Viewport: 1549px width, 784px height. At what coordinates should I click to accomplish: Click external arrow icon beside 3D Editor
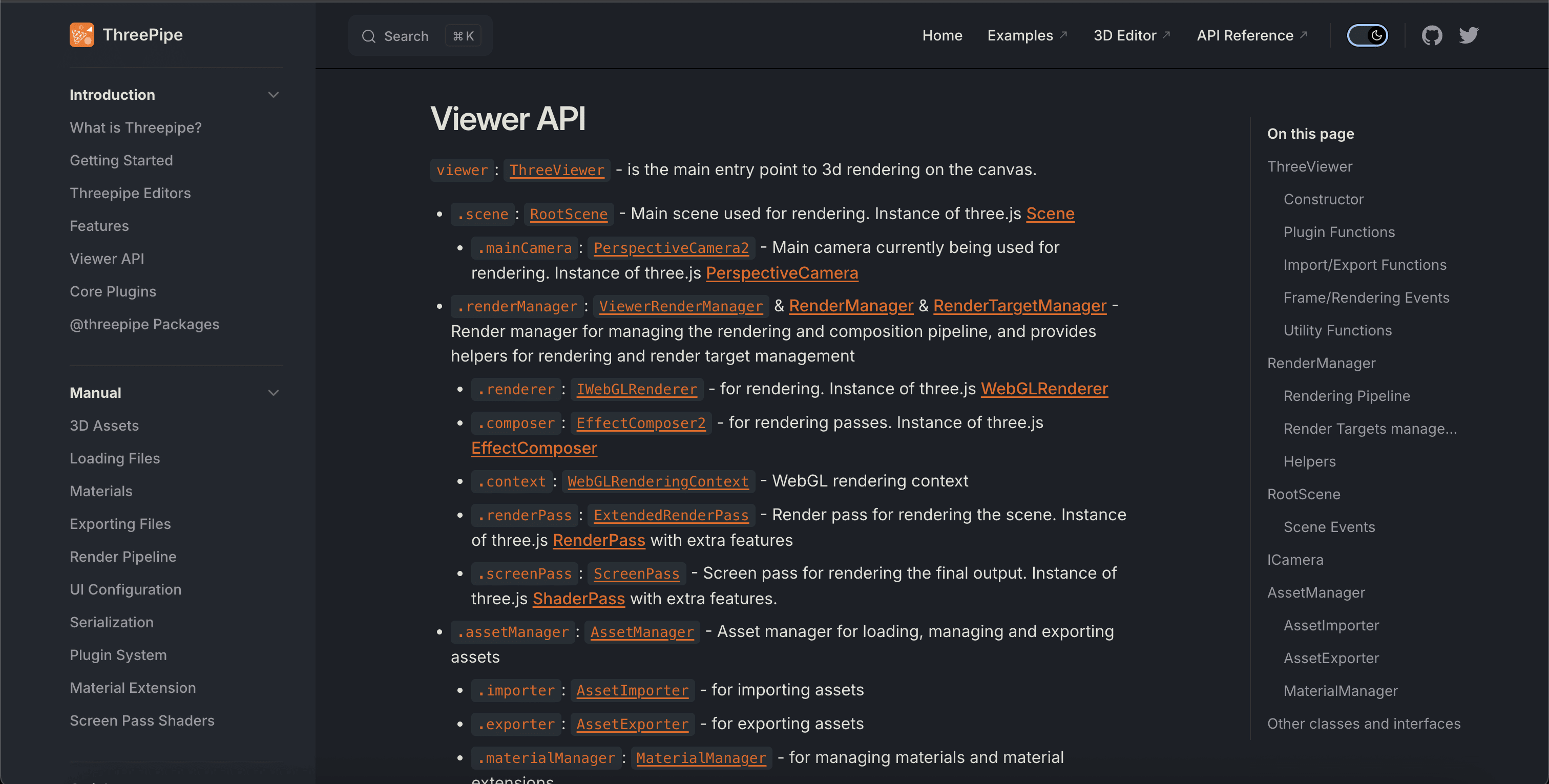tap(1166, 35)
